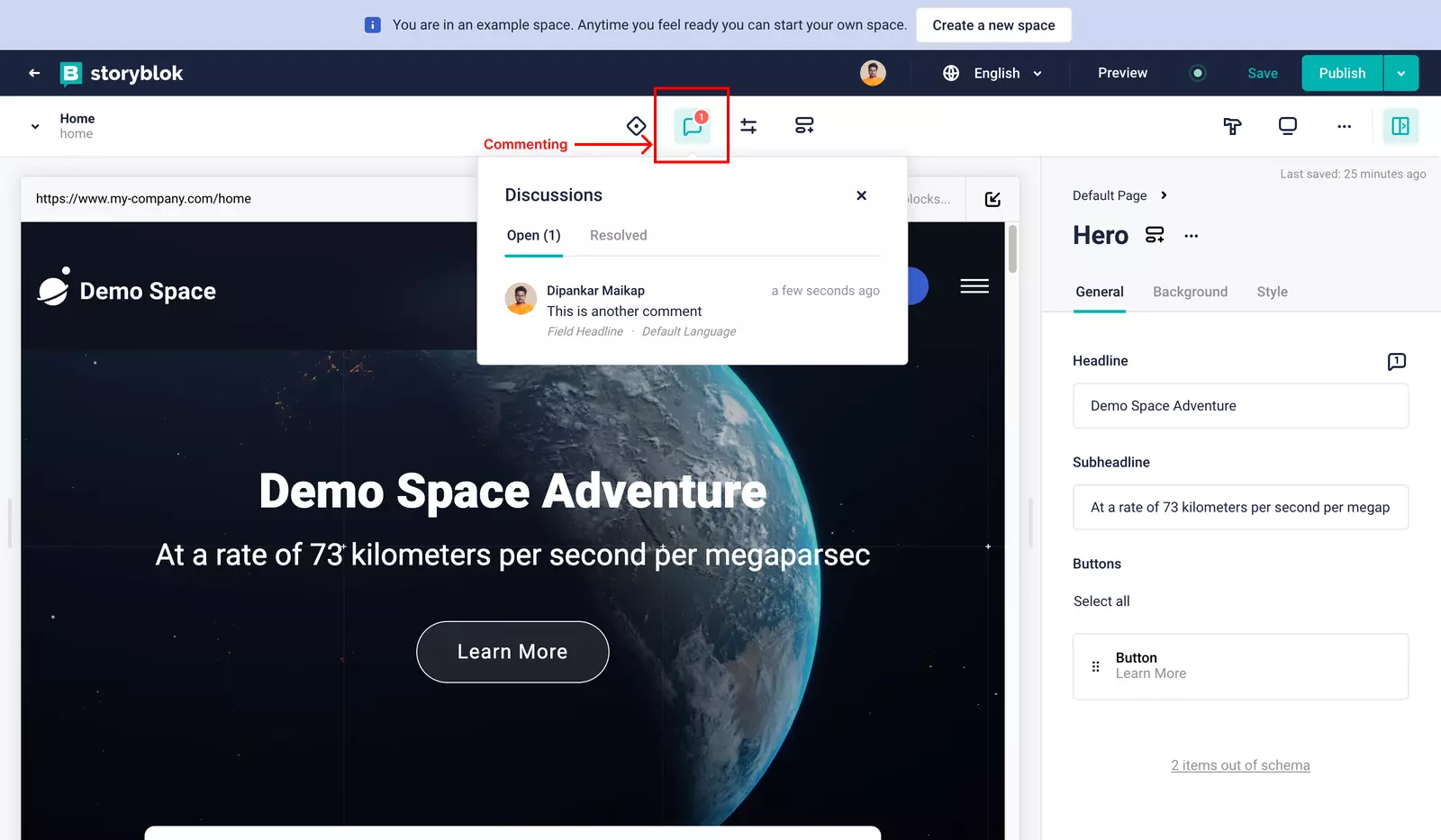1441x840 pixels.
Task: Open the preview in new window icon
Action: click(992, 199)
